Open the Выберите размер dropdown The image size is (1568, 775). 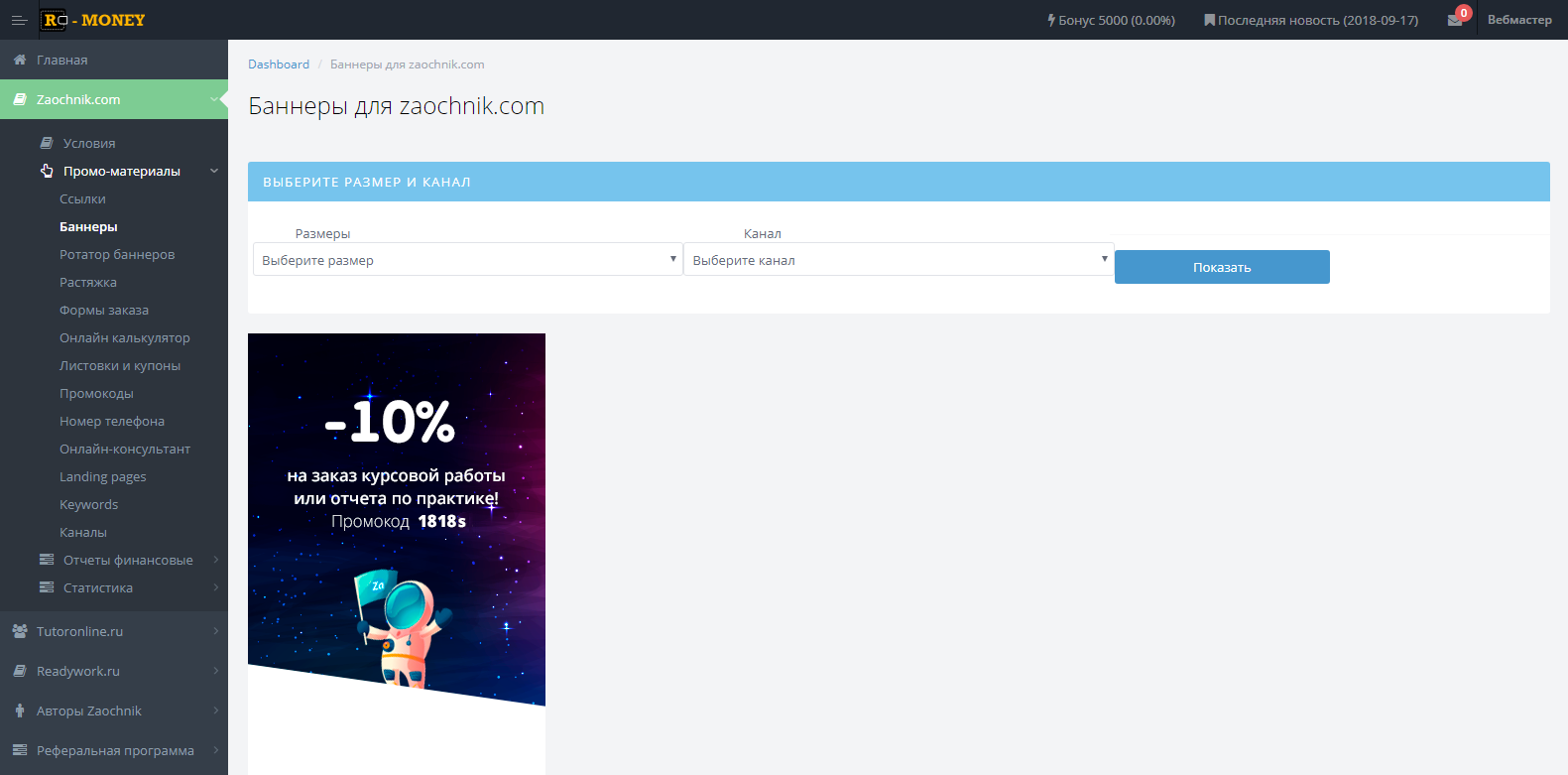click(467, 260)
